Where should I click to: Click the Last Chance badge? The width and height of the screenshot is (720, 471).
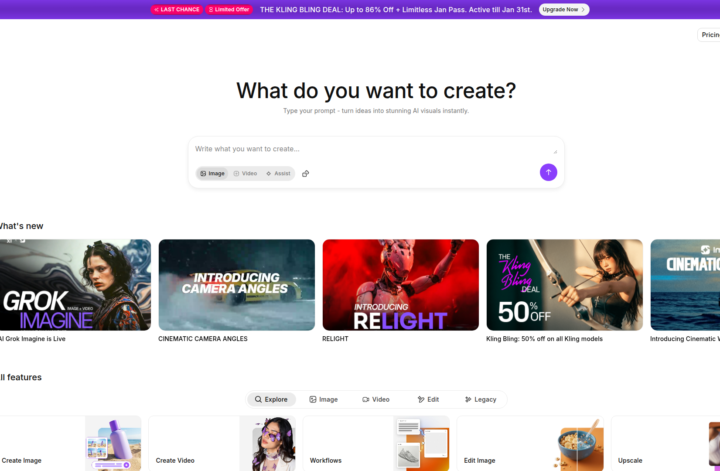[177, 9]
